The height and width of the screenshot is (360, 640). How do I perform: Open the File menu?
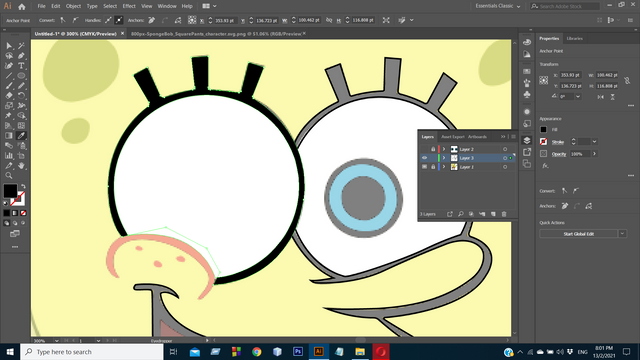41,6
